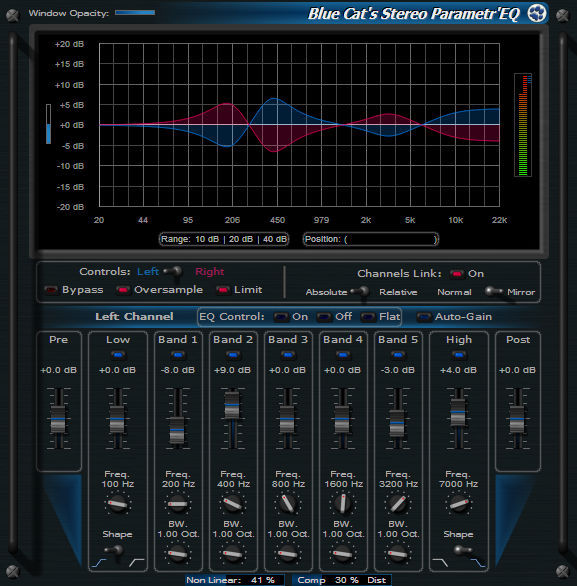Click the Band 1 bandwidth knob
Screen dimensions: 577x586
(178, 554)
